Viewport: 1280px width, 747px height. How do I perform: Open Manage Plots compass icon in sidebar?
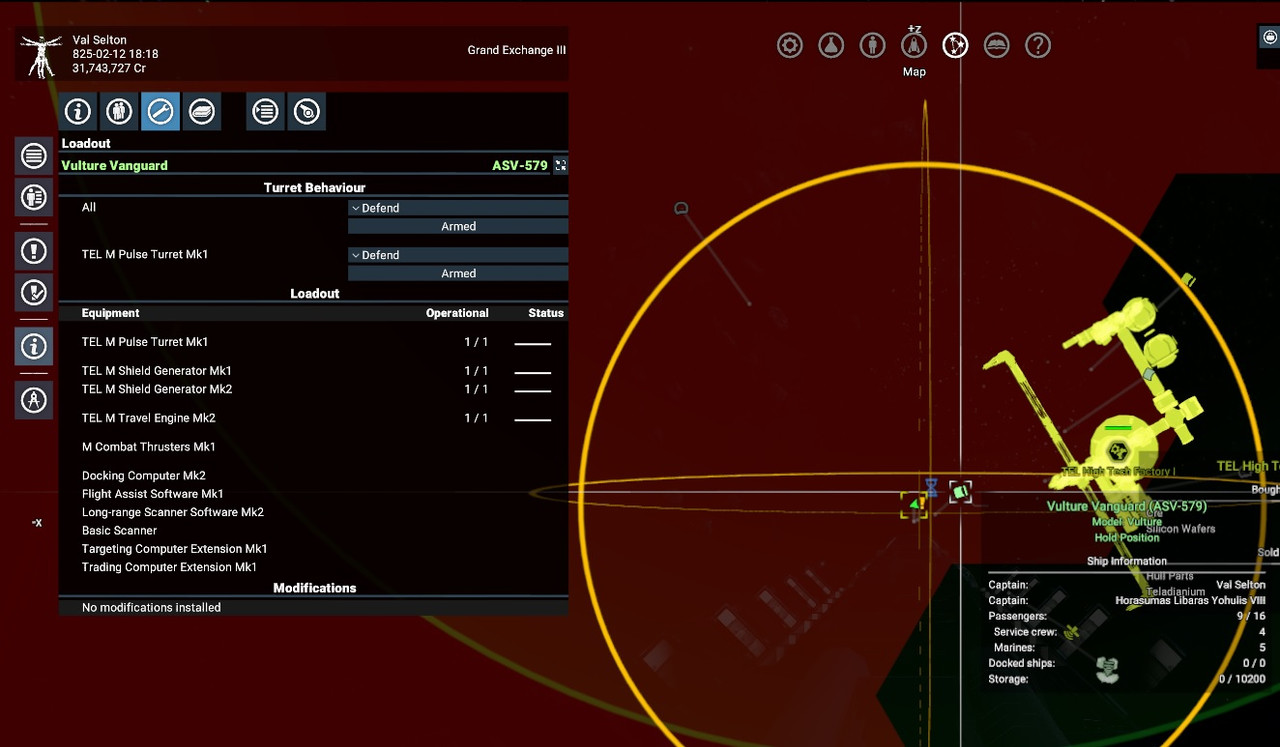(x=34, y=400)
